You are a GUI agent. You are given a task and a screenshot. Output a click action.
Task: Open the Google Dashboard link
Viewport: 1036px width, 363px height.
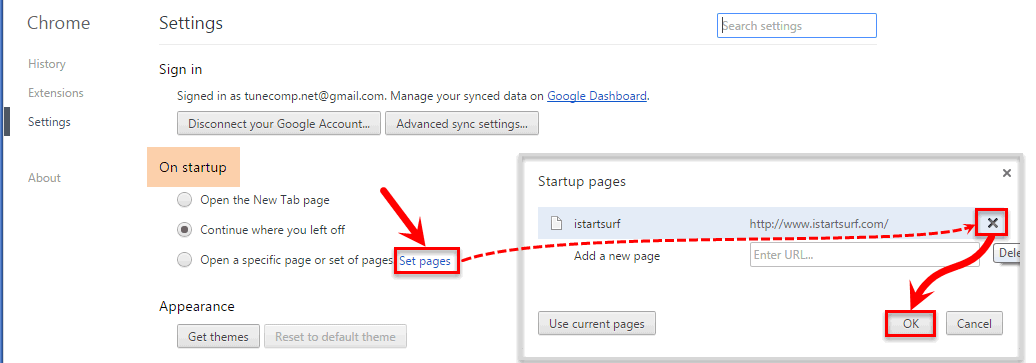(x=597, y=96)
